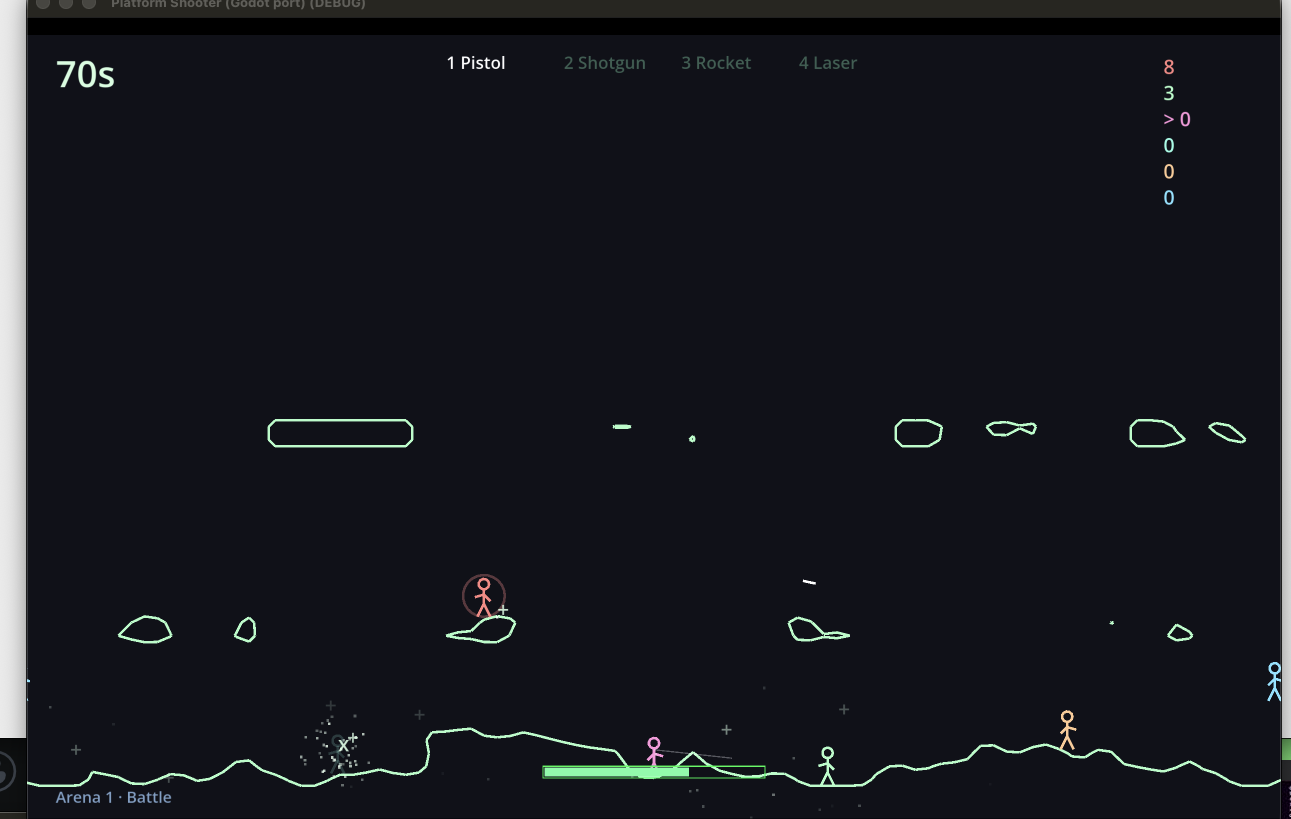Screen dimensions: 1291x819
Task: Target the blue stick figure at the screen edge
Action: 1274,681
